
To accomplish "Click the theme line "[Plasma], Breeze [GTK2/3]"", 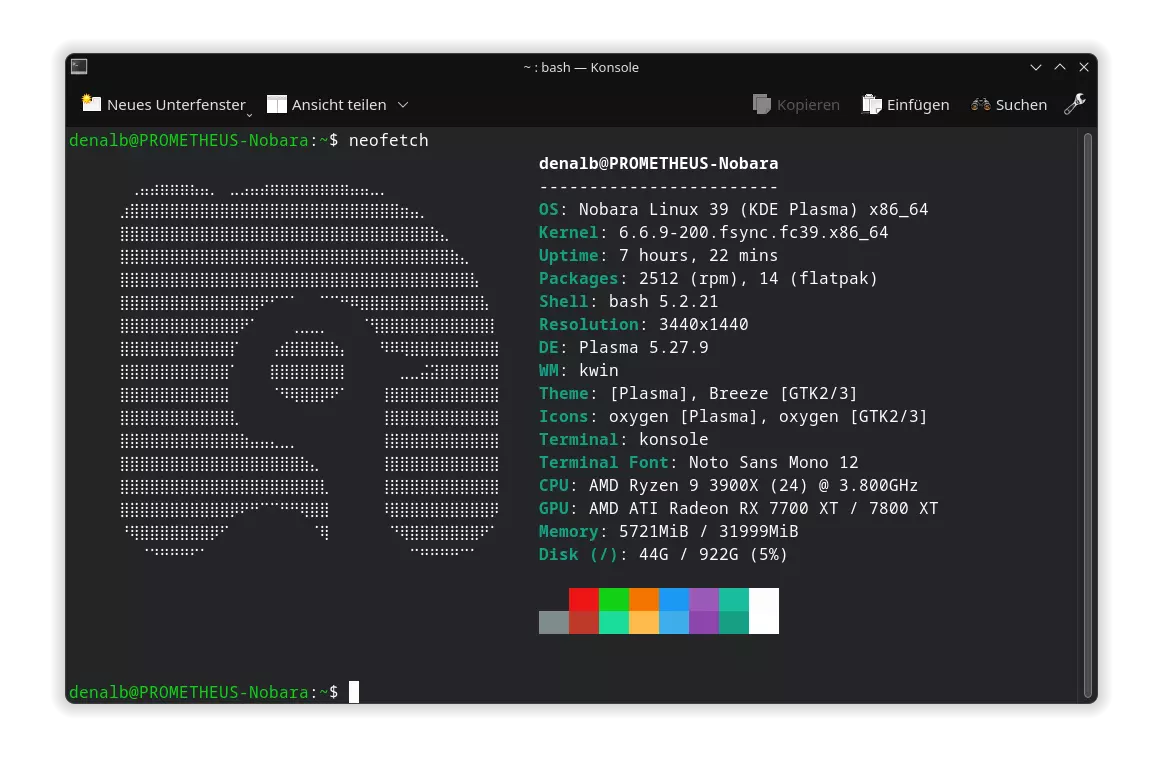I will tap(734, 393).
